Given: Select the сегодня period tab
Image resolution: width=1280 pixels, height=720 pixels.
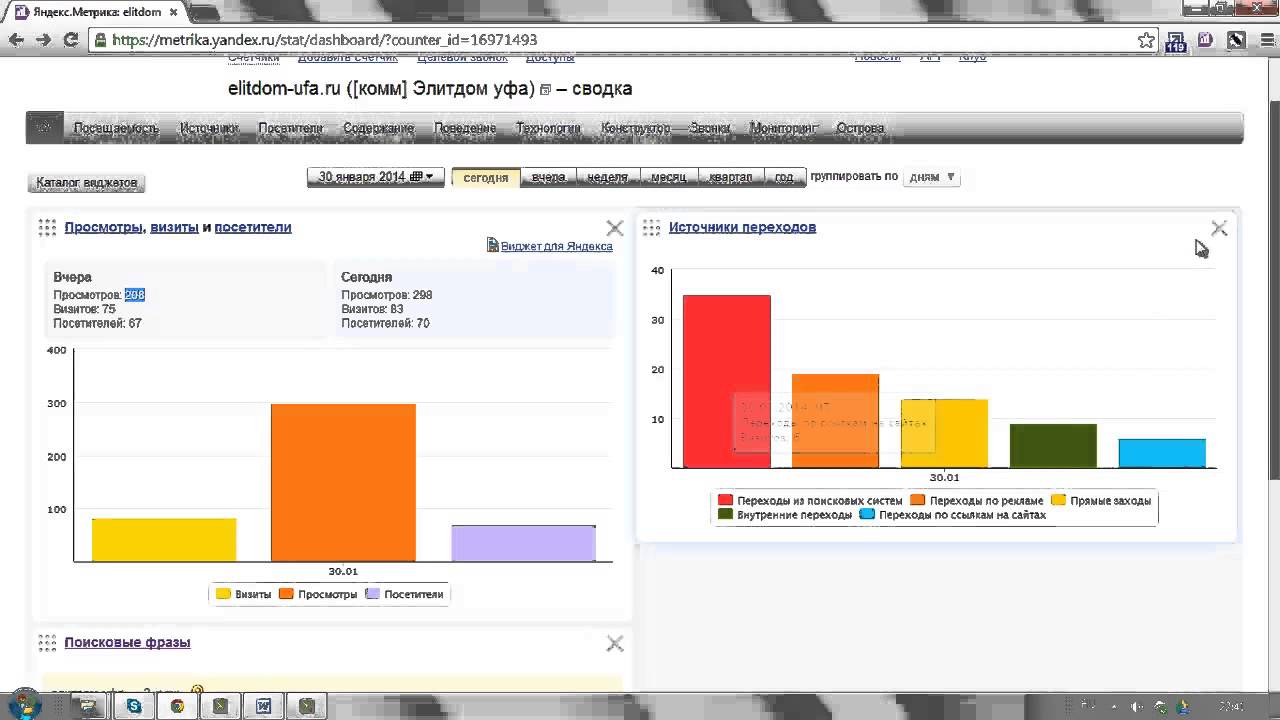Looking at the screenshot, I should pos(486,177).
